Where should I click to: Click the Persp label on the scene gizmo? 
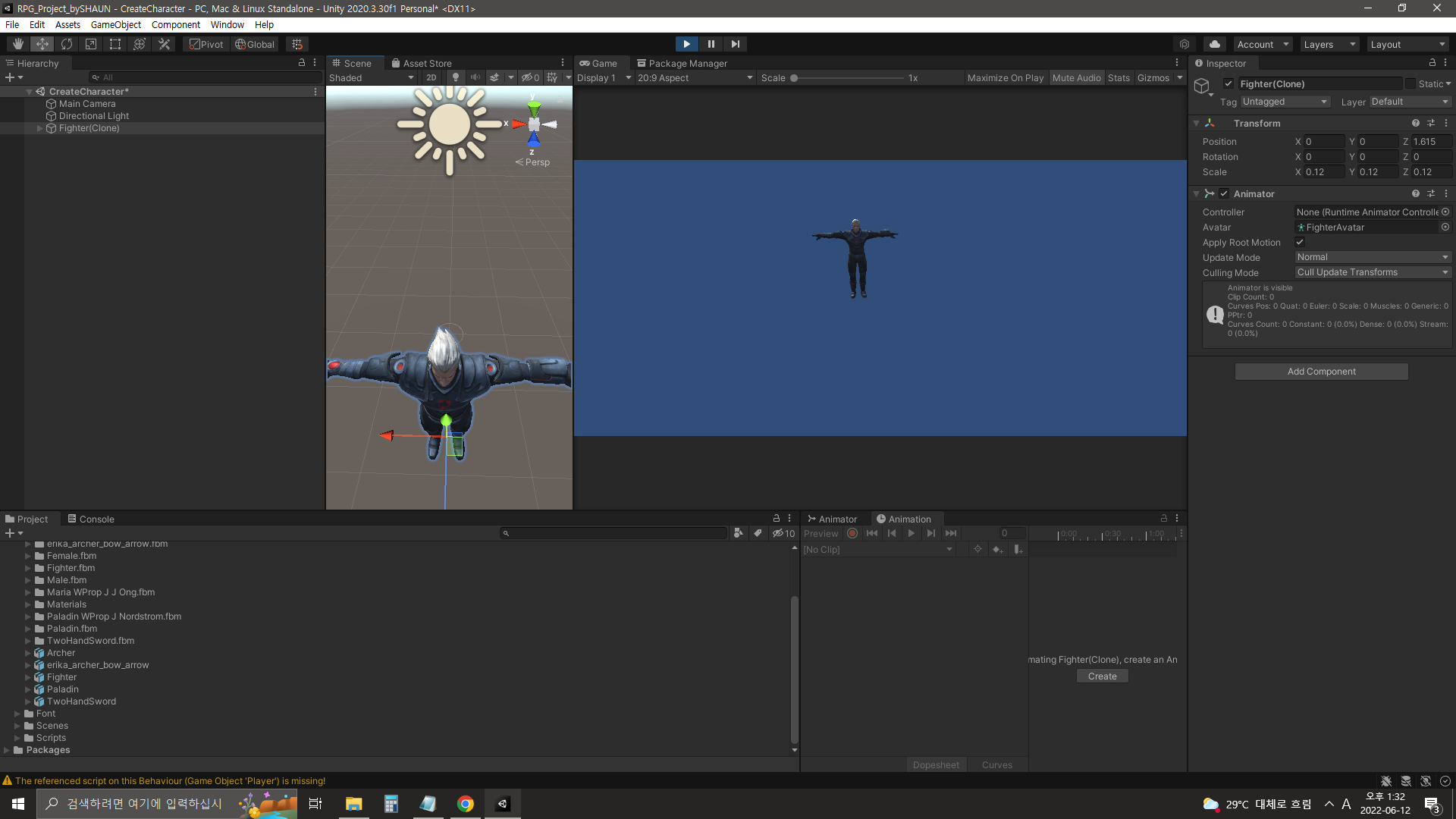[x=532, y=162]
